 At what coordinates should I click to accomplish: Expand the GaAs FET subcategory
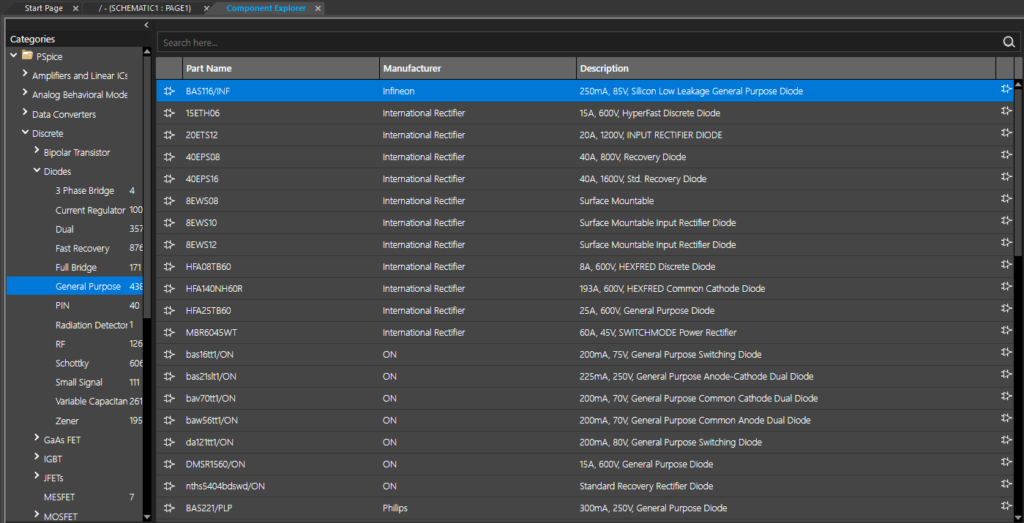[37, 439]
